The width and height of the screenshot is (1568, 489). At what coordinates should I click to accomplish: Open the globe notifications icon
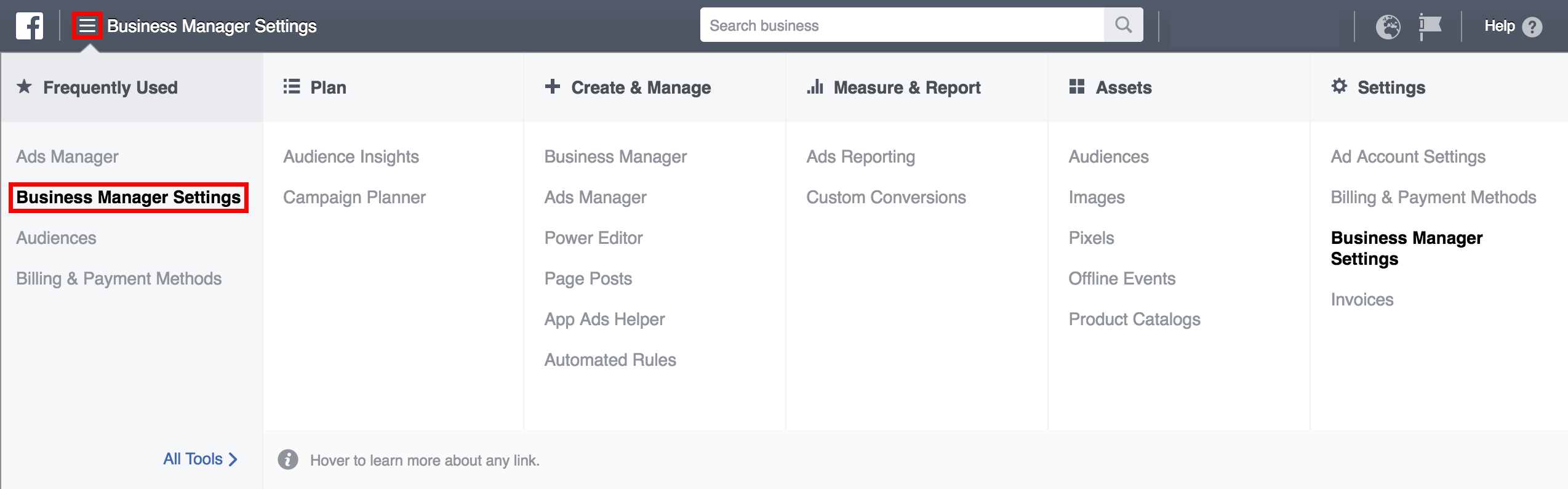(1388, 26)
